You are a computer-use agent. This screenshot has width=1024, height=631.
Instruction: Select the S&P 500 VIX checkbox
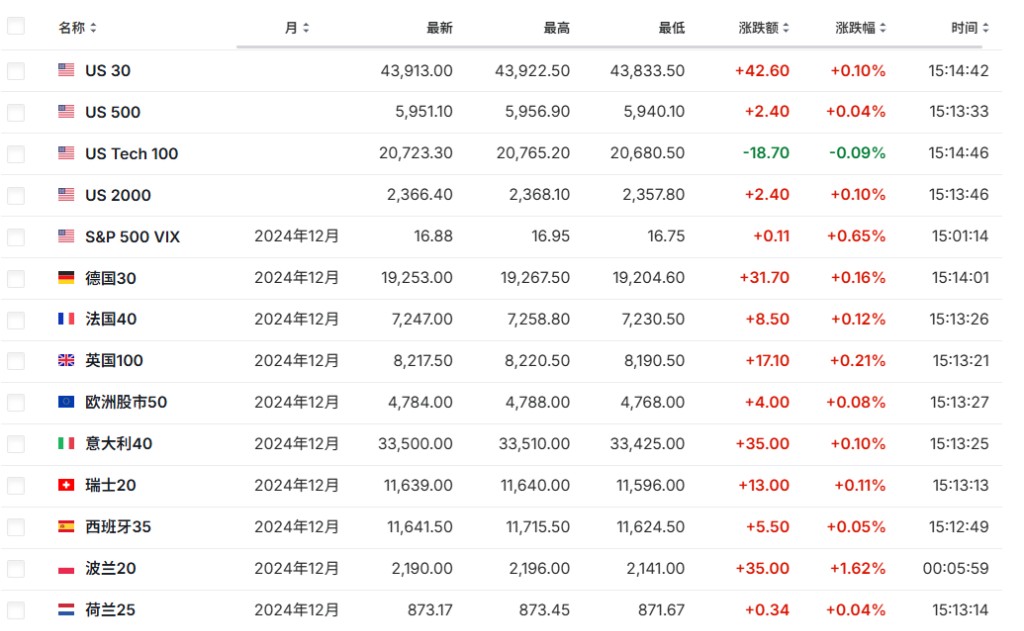(x=16, y=236)
